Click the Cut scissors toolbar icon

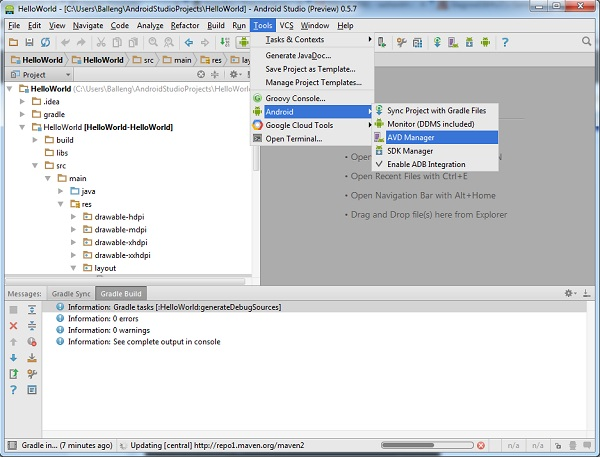click(101, 42)
